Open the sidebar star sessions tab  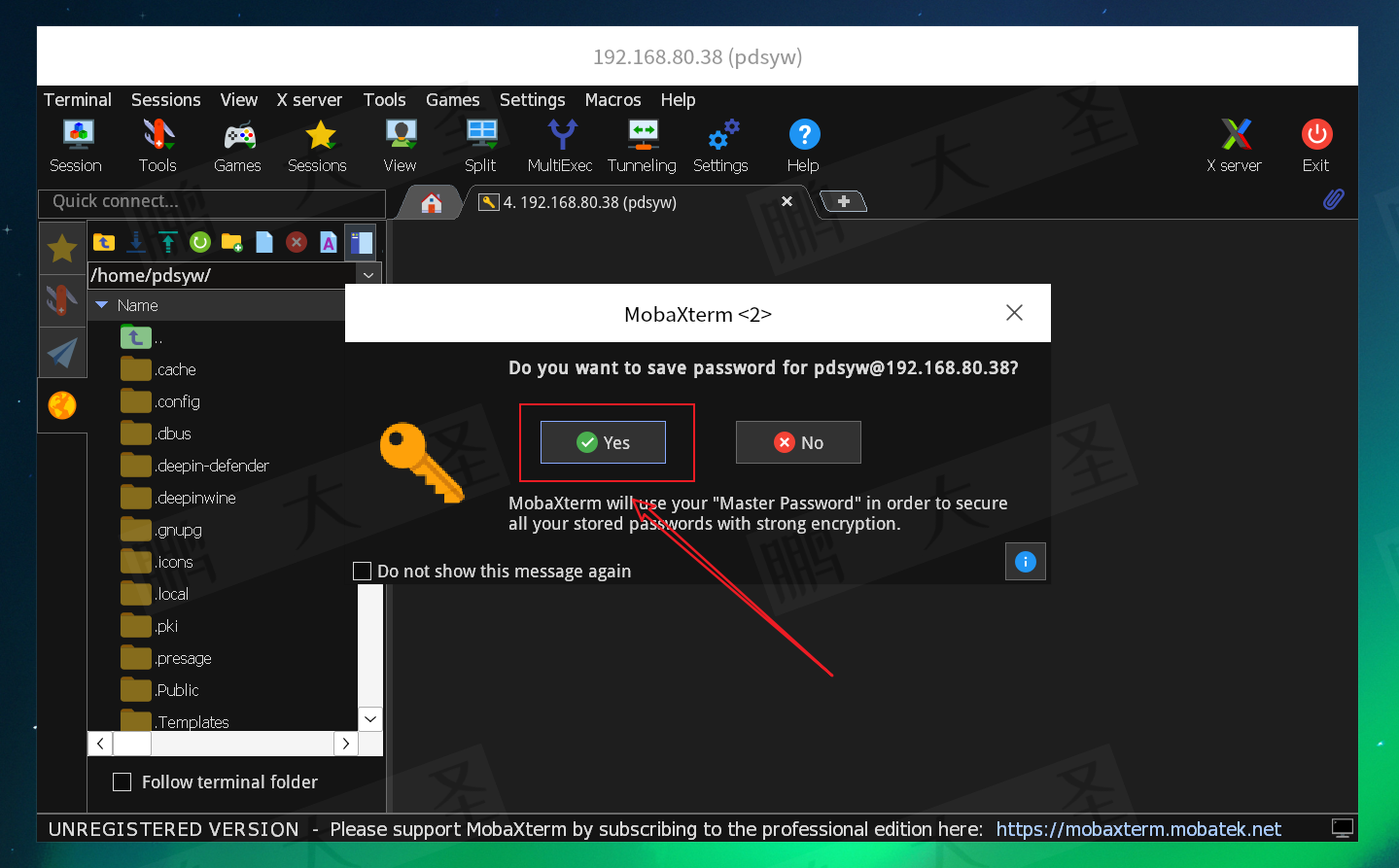pos(62,249)
